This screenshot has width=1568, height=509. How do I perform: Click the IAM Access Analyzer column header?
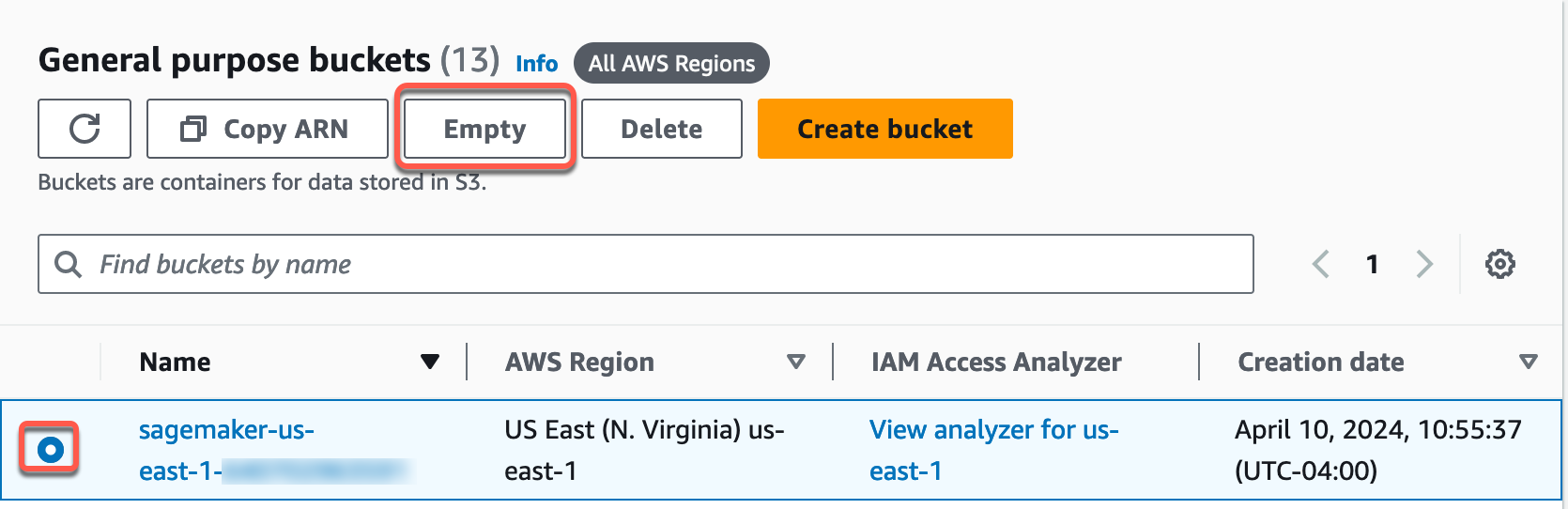tap(996, 362)
